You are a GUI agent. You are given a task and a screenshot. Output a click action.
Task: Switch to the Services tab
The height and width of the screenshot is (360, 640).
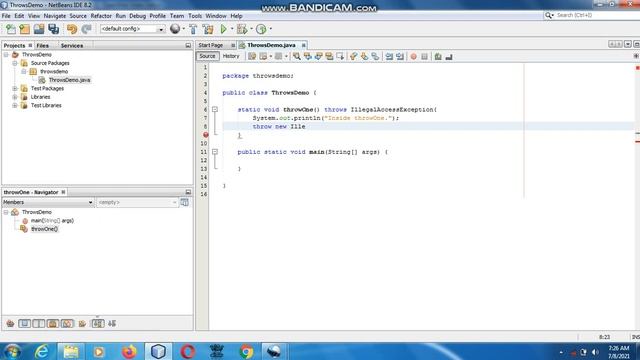72,46
